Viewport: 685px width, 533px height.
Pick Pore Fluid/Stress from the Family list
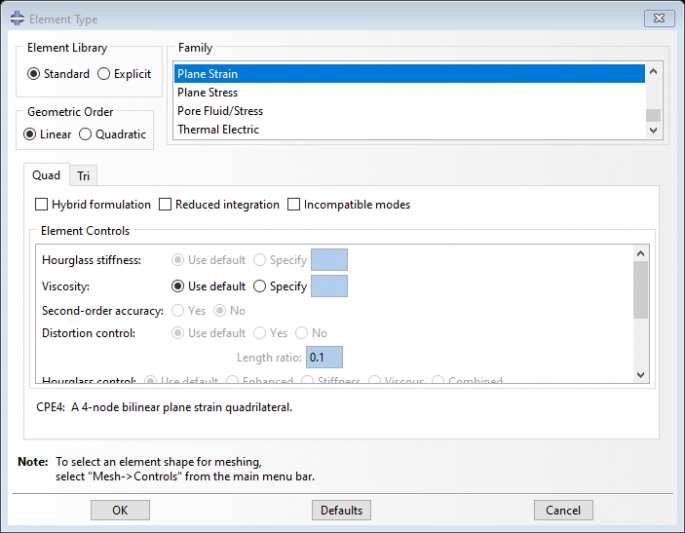tap(220, 111)
